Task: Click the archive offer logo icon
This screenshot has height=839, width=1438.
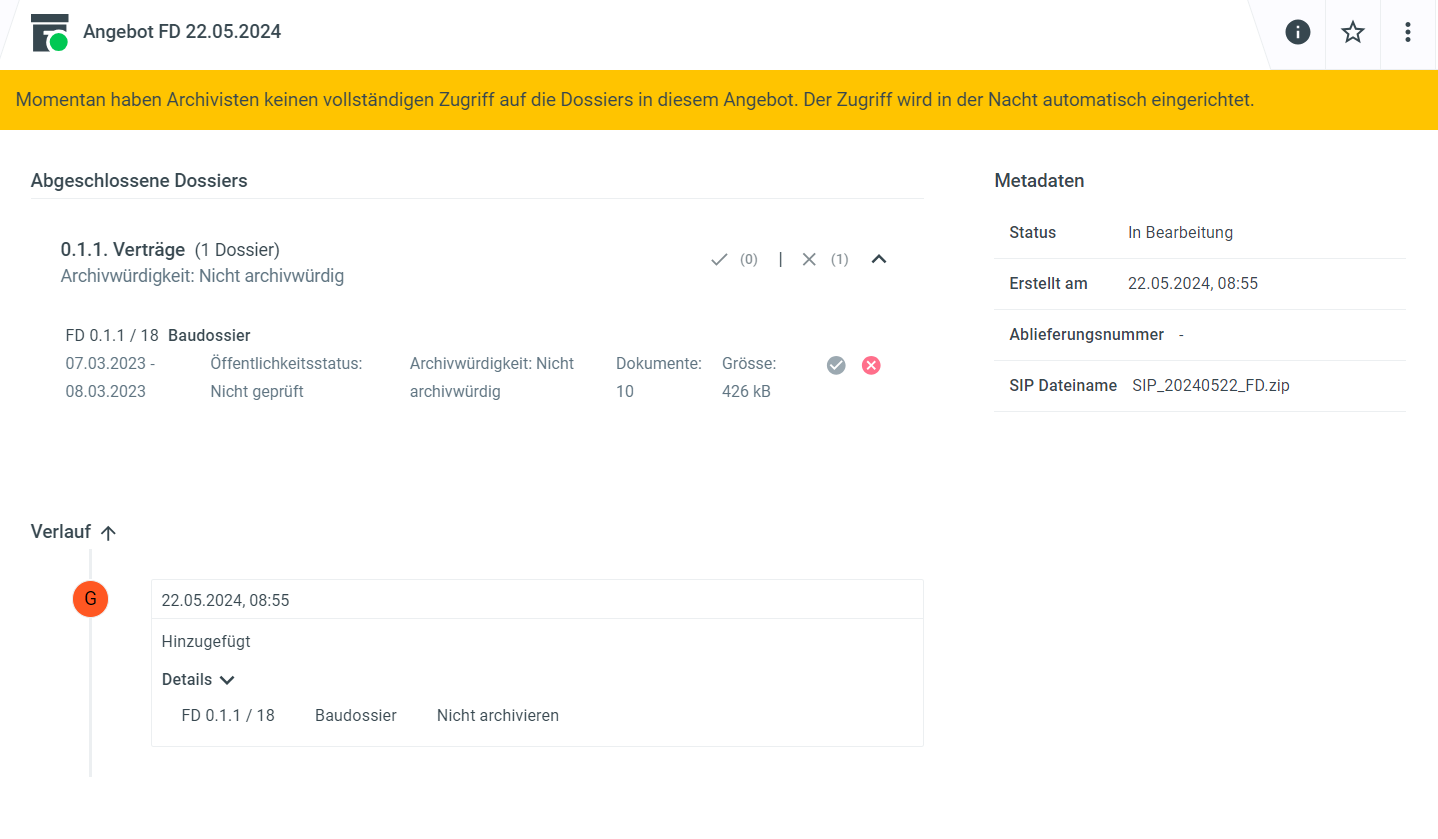Action: [x=50, y=32]
